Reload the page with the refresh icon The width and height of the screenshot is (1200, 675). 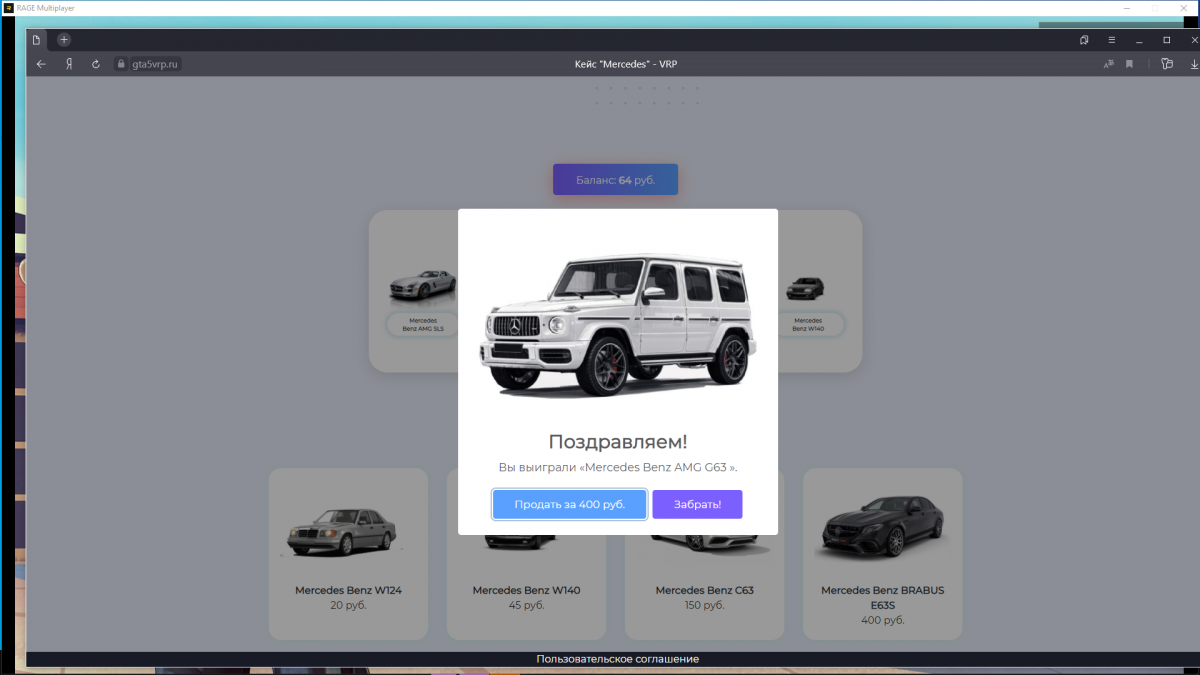[x=96, y=64]
